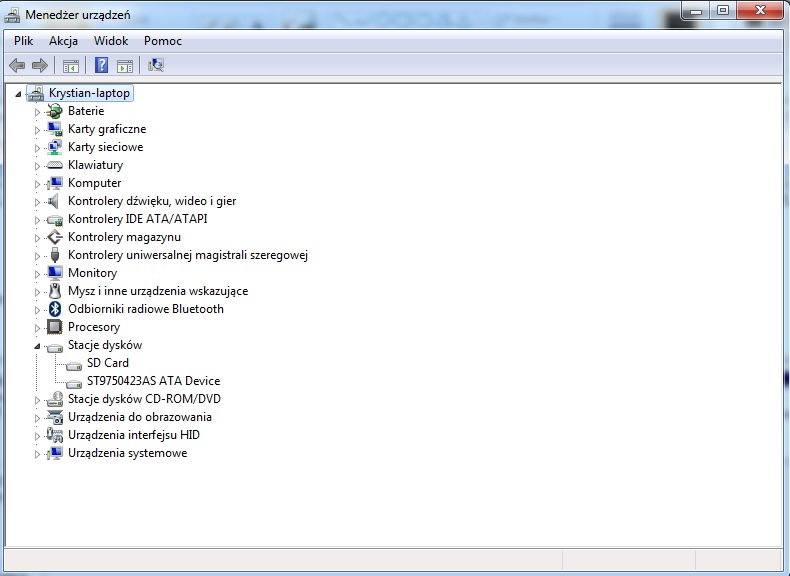Open the Akcja menu
The width and height of the screenshot is (790, 576).
[63, 41]
